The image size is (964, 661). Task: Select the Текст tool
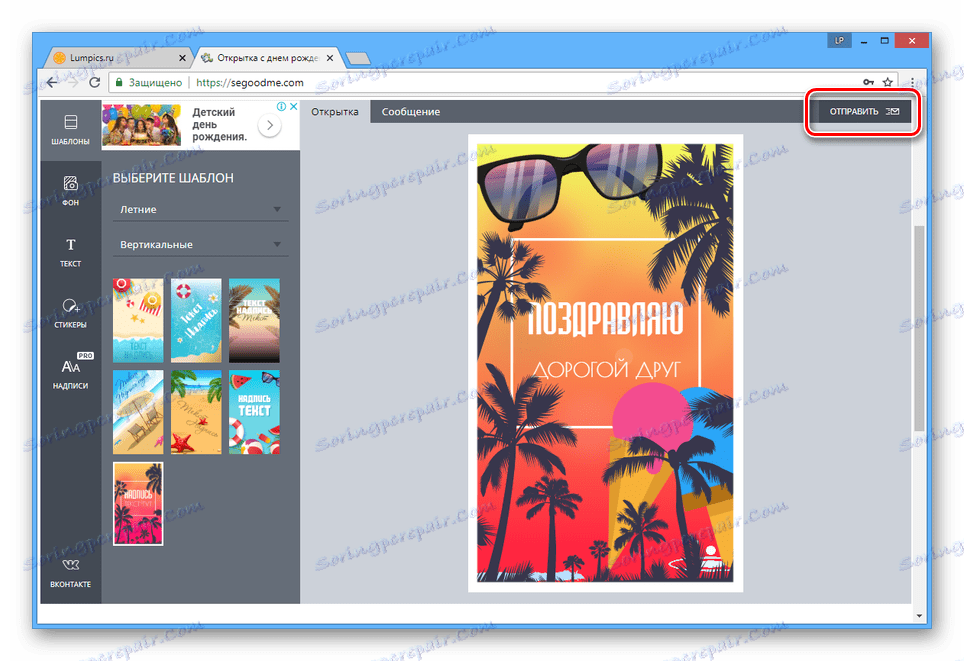pos(71,253)
